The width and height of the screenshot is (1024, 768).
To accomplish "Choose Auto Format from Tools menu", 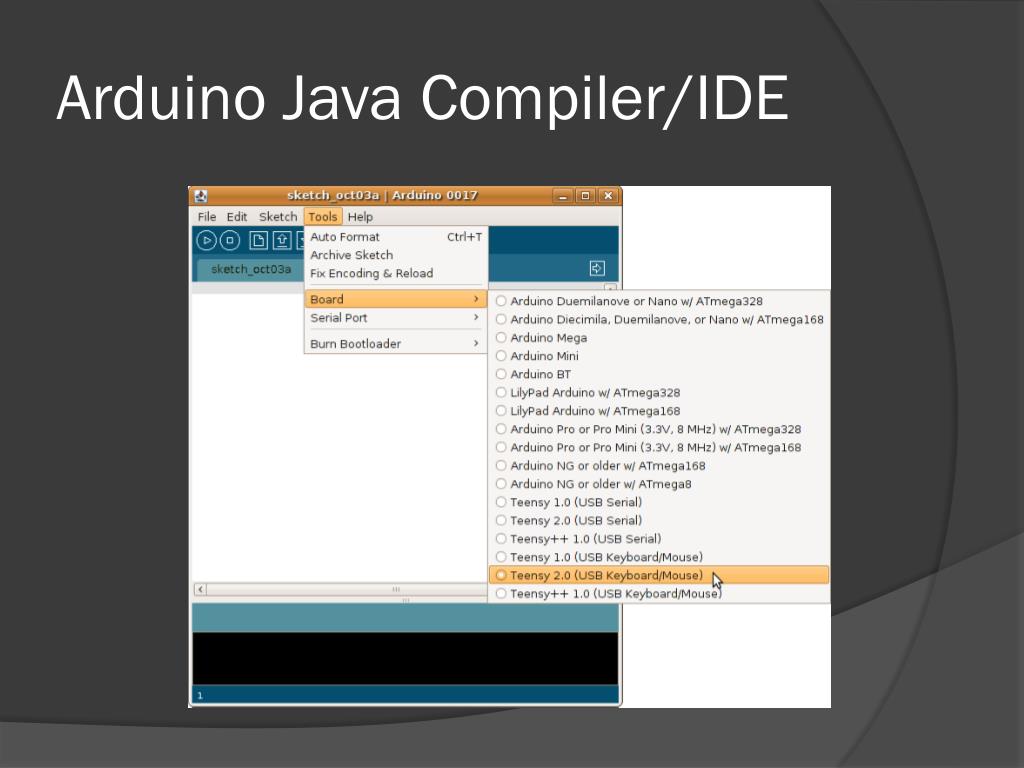I will (396, 237).
